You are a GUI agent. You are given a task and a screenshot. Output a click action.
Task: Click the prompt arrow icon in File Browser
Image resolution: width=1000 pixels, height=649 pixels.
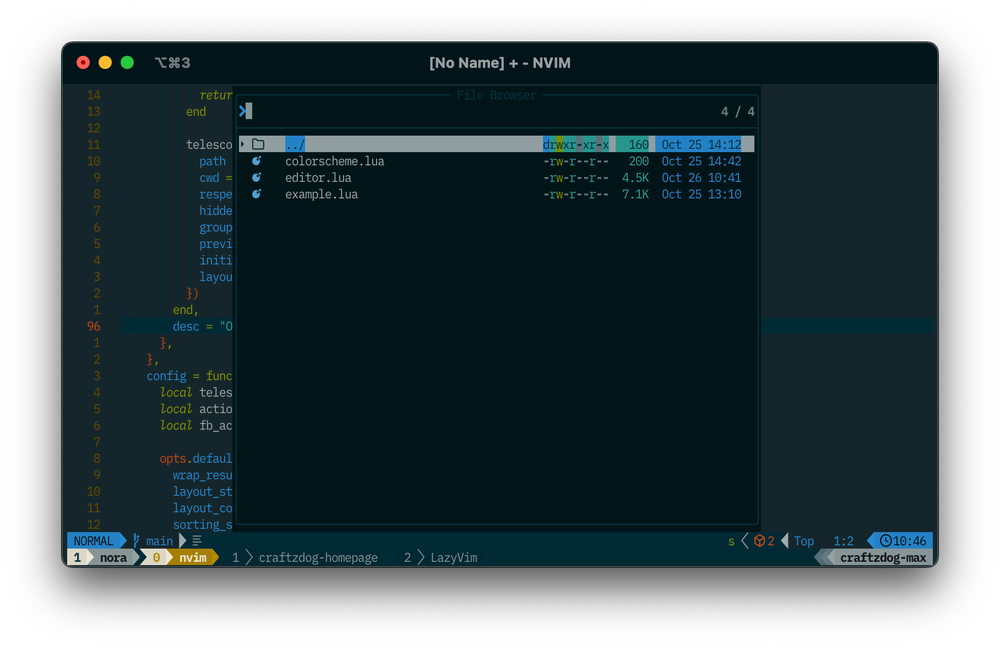click(x=243, y=110)
